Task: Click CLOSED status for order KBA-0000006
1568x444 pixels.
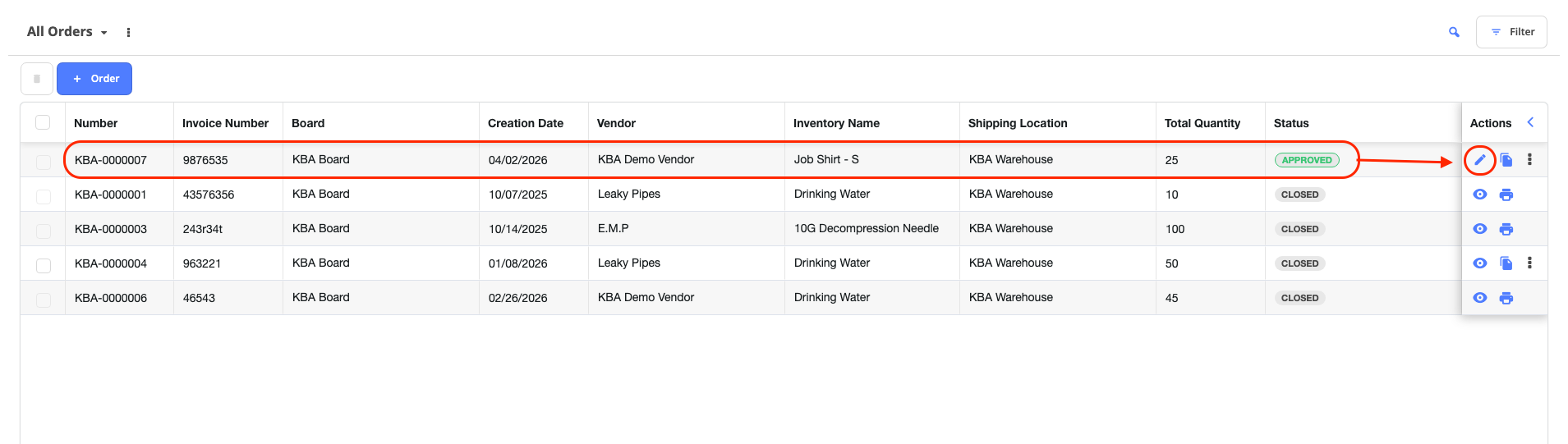Action: (1299, 298)
